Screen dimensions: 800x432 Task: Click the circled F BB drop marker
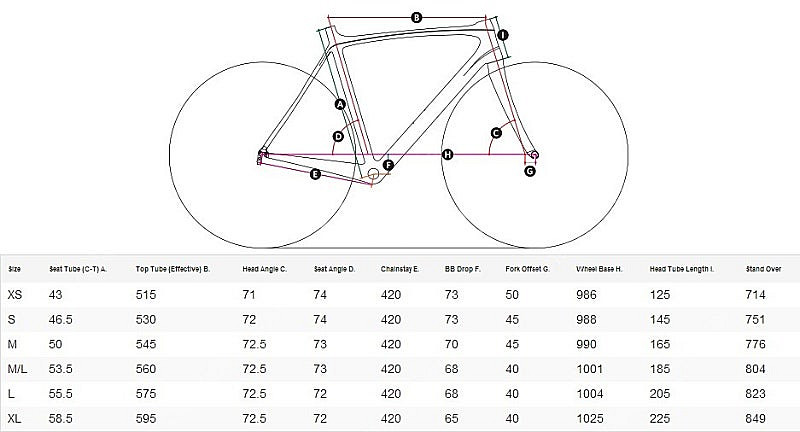[x=388, y=165]
